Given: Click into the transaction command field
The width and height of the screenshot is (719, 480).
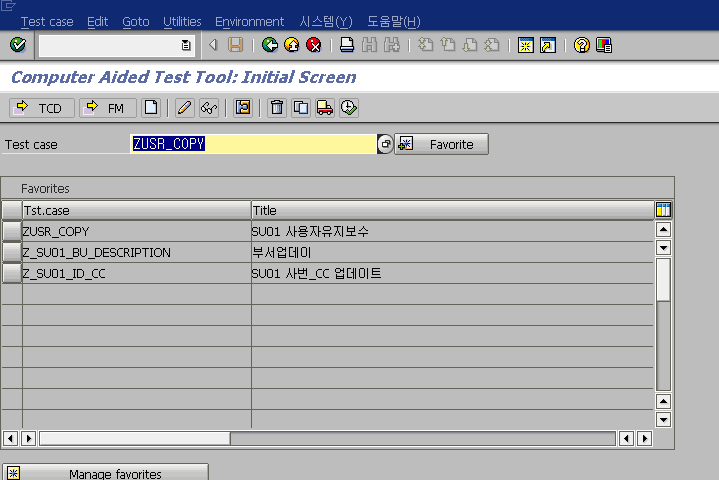Looking at the screenshot, I should (x=110, y=45).
